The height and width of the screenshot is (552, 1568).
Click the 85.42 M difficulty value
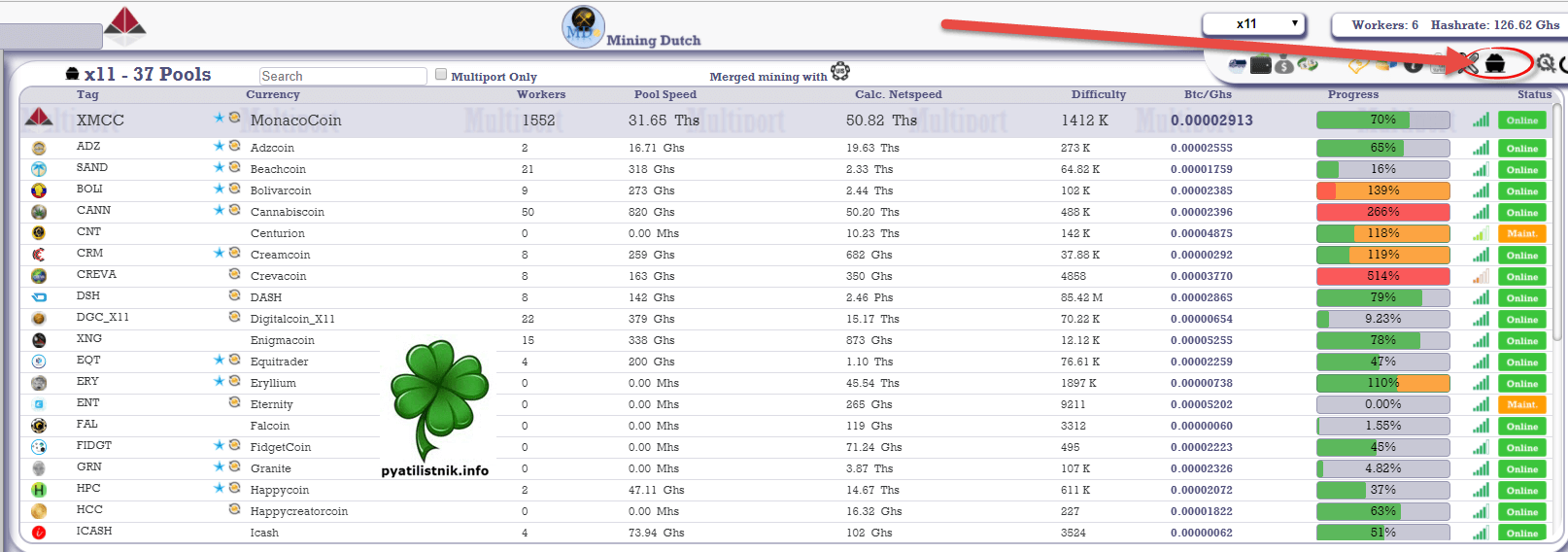tap(1081, 297)
